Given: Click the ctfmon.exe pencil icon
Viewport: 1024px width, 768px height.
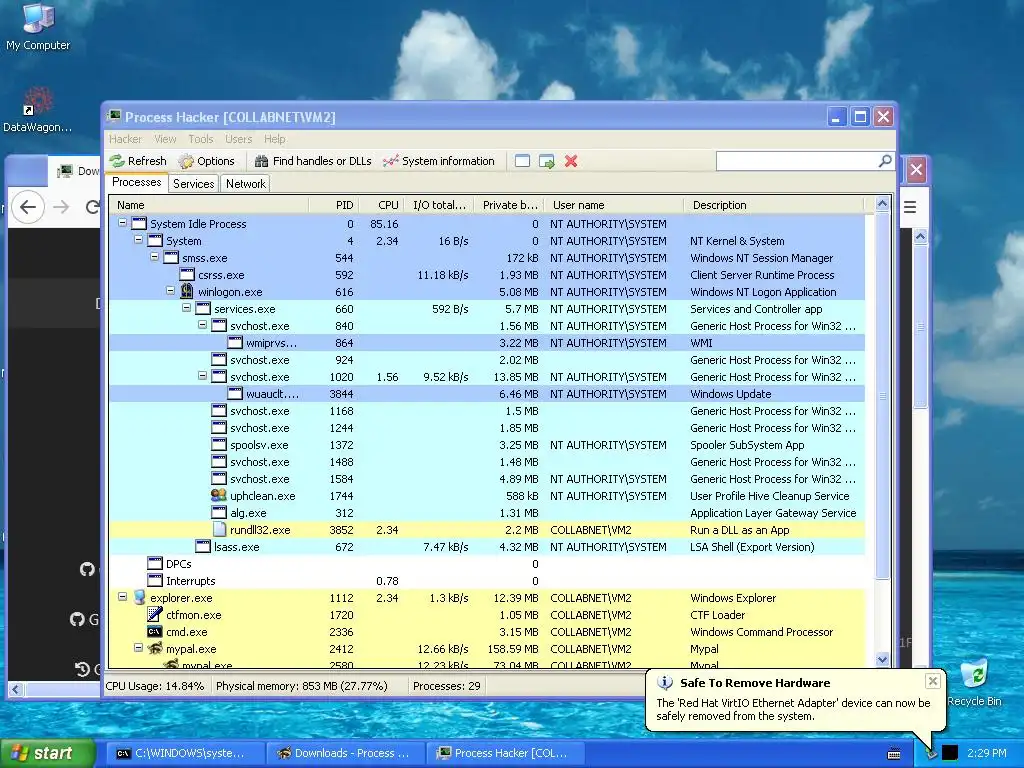Looking at the screenshot, I should coord(155,615).
